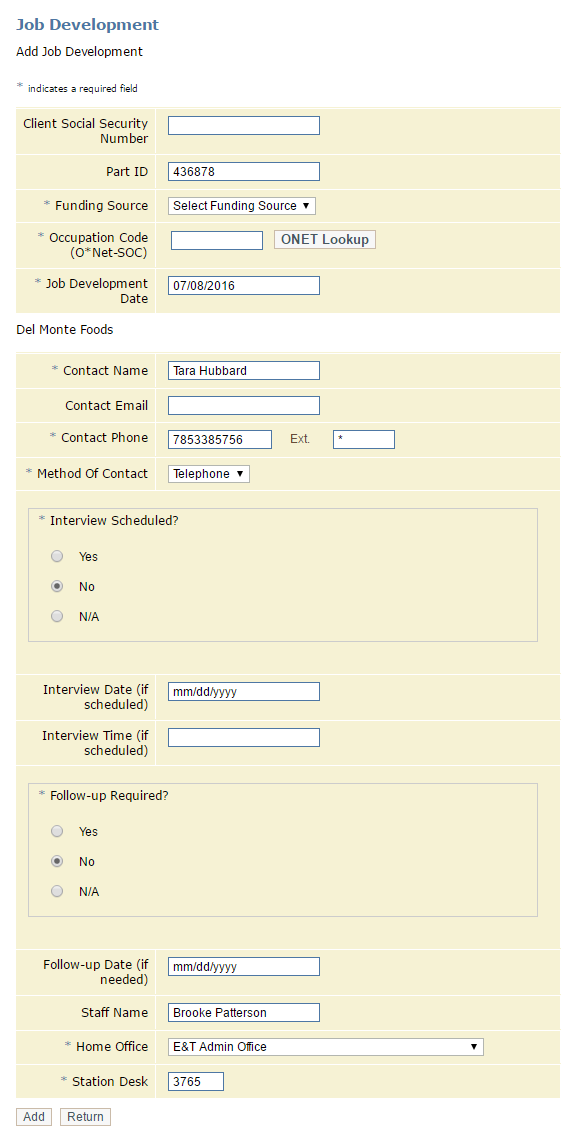Submit the form with Add button

tap(34, 1117)
